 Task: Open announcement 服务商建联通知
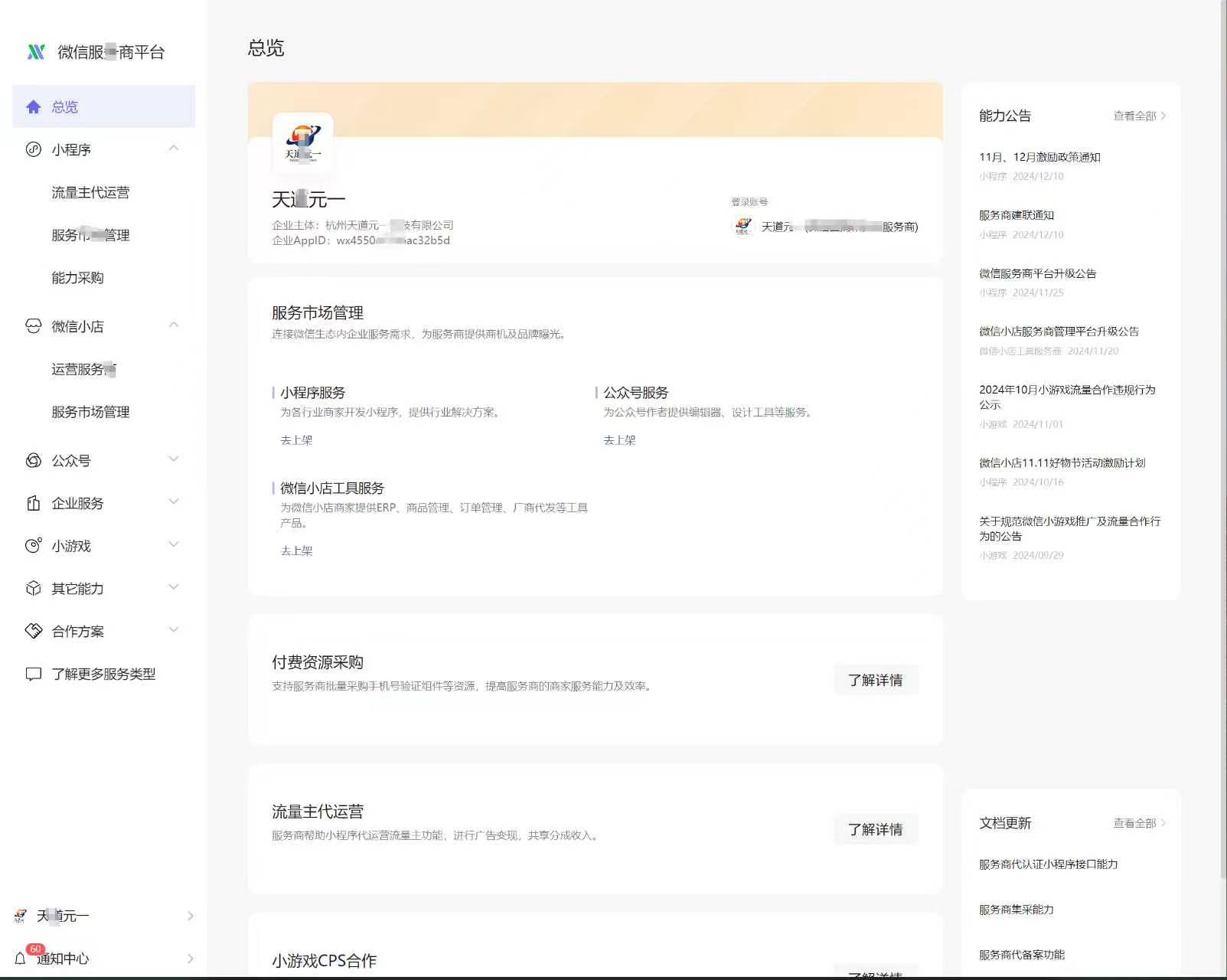click(1017, 215)
